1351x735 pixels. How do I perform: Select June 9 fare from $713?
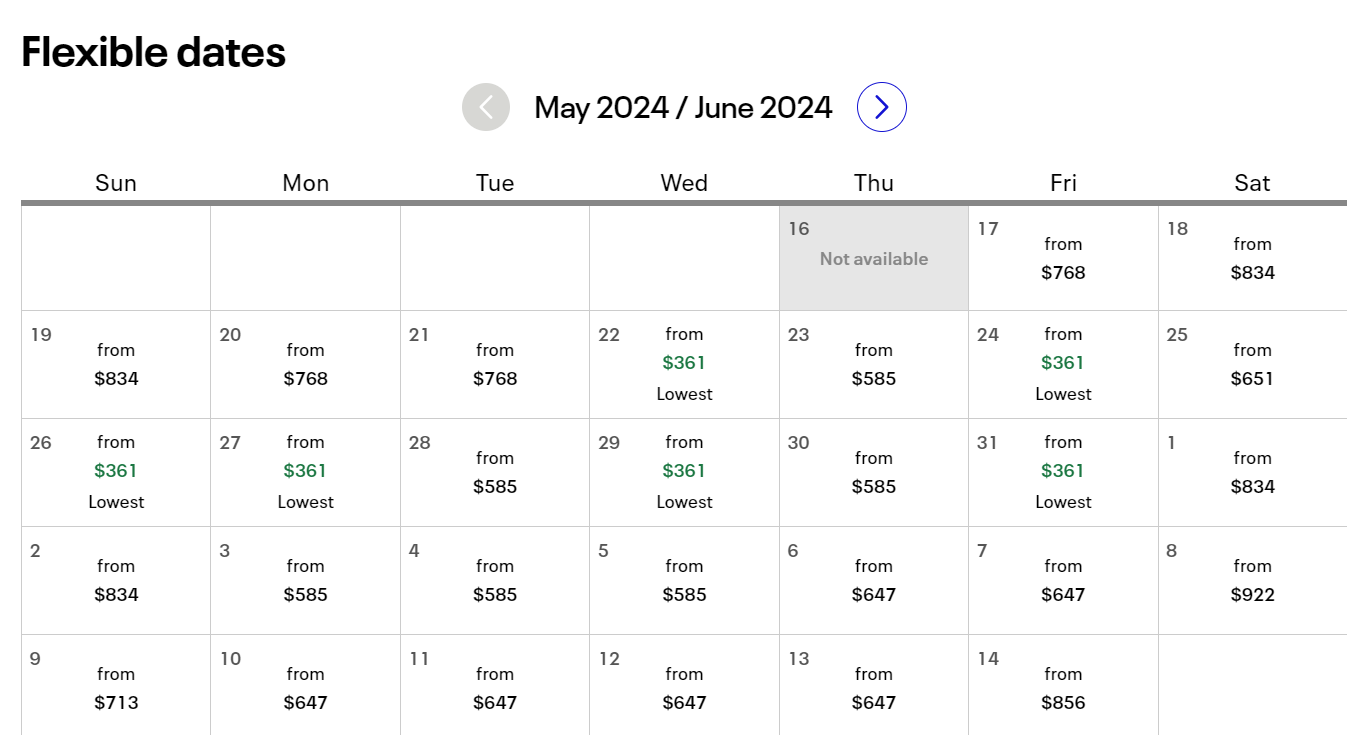(x=116, y=689)
